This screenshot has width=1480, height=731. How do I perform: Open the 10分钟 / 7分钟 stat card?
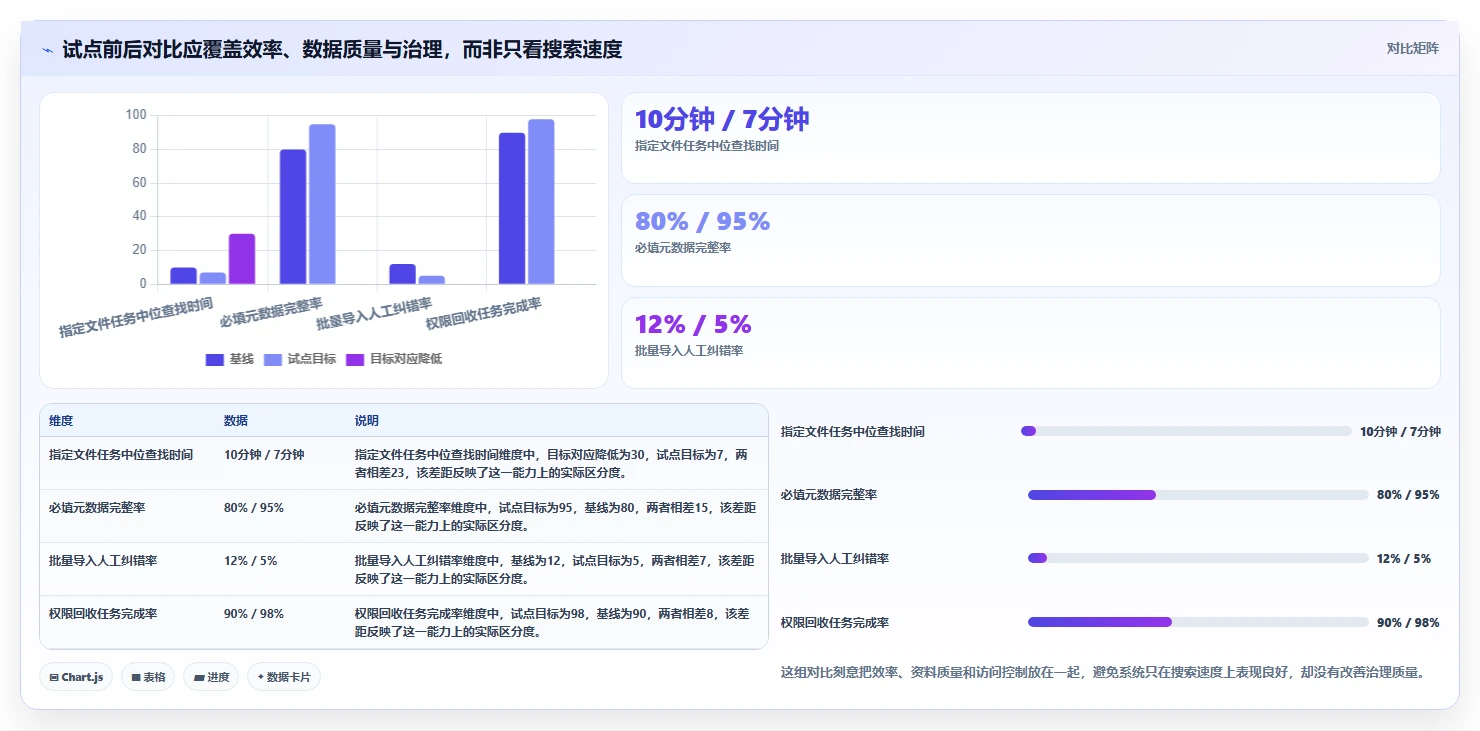(x=1031, y=138)
